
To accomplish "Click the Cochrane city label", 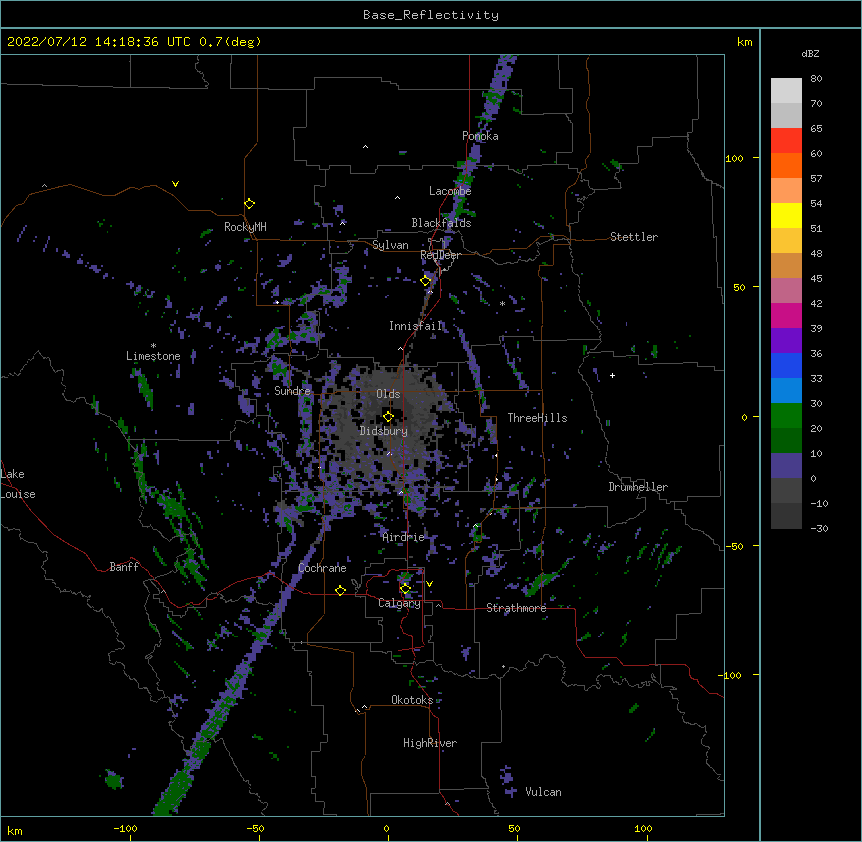I will point(322,568).
